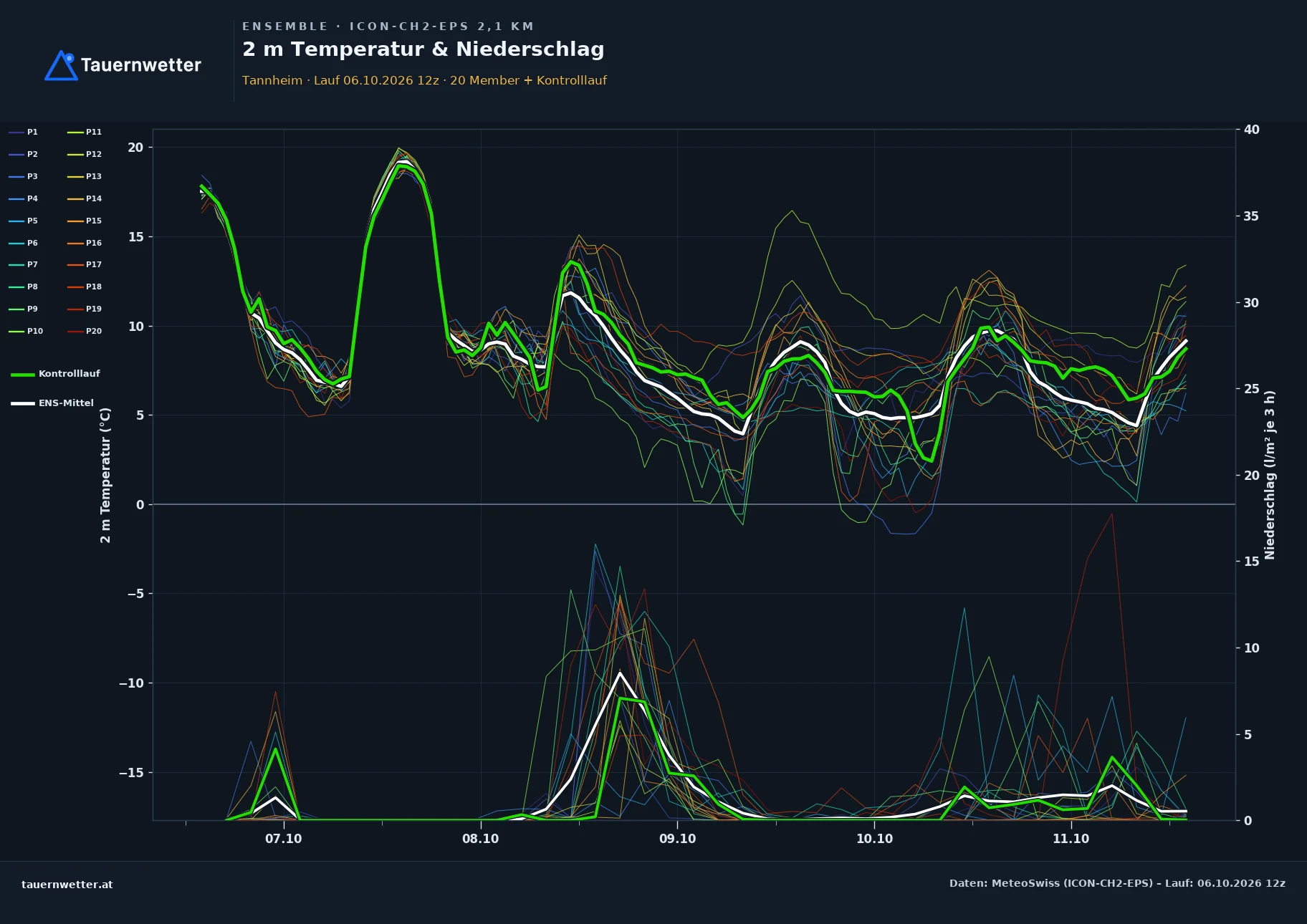This screenshot has height=924, width=1307.
Task: Open the tauernwetter.at footer link
Action: (67, 885)
